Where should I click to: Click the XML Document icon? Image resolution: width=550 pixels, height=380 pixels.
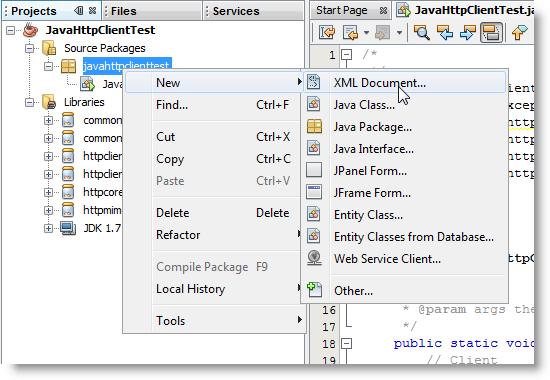pyautogui.click(x=314, y=82)
